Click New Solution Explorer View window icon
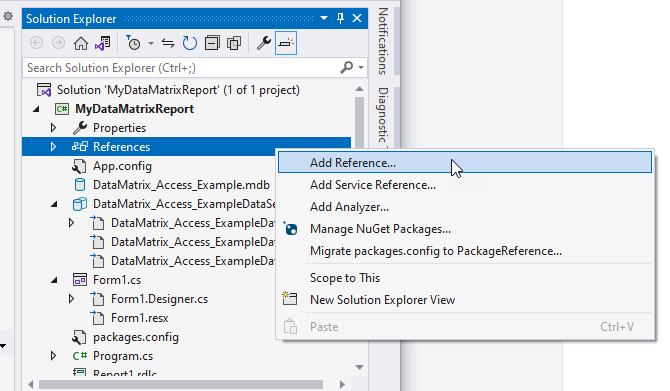The height and width of the screenshot is (391, 670). coord(290,298)
